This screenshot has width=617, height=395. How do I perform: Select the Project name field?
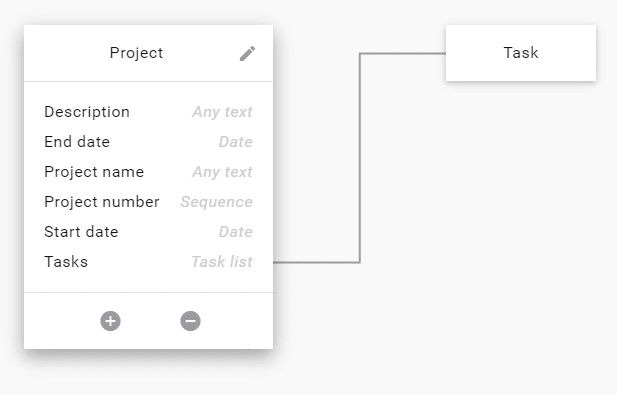(x=148, y=172)
